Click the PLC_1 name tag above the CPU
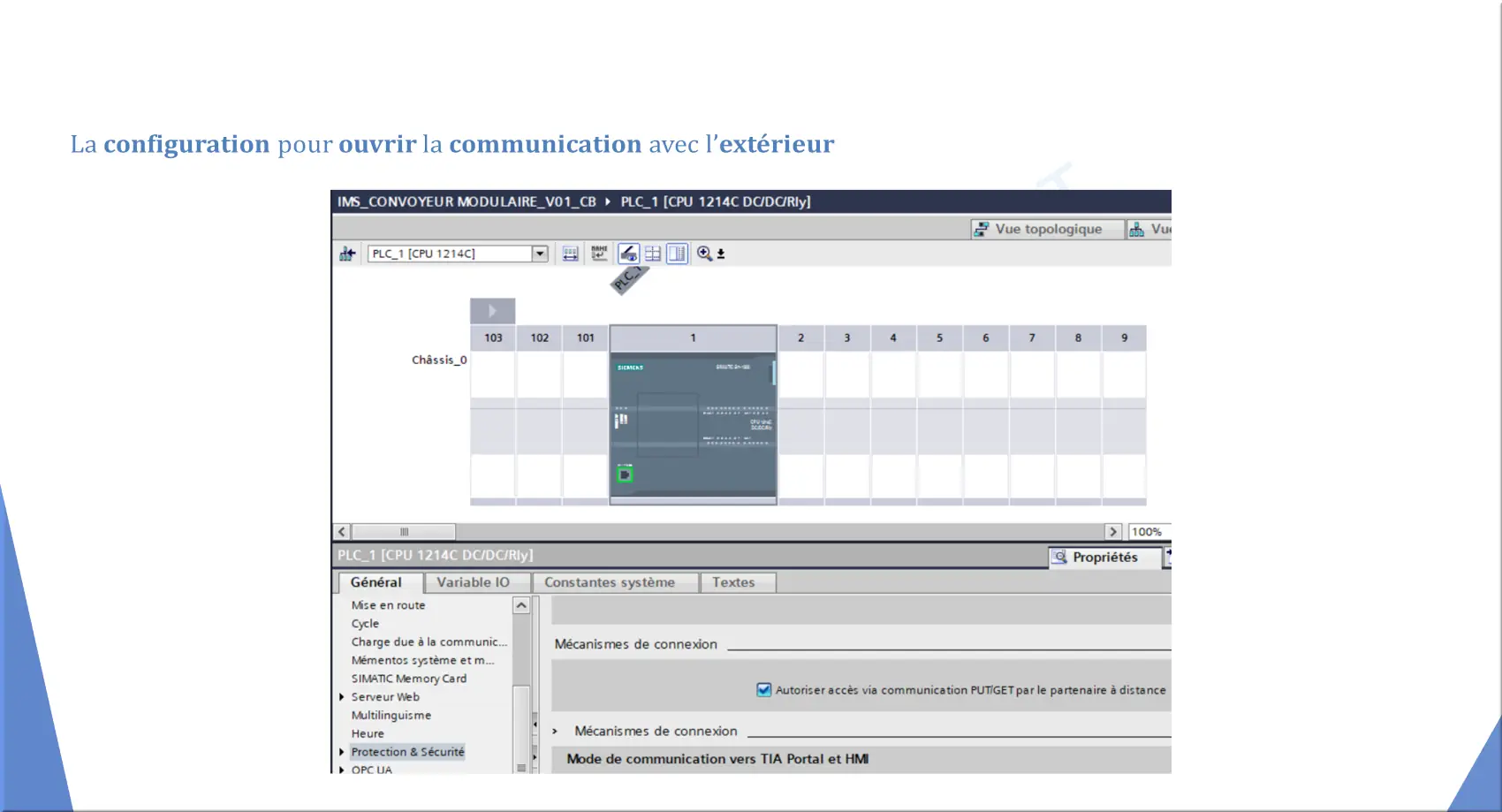Image resolution: width=1502 pixels, height=812 pixels. (x=629, y=279)
